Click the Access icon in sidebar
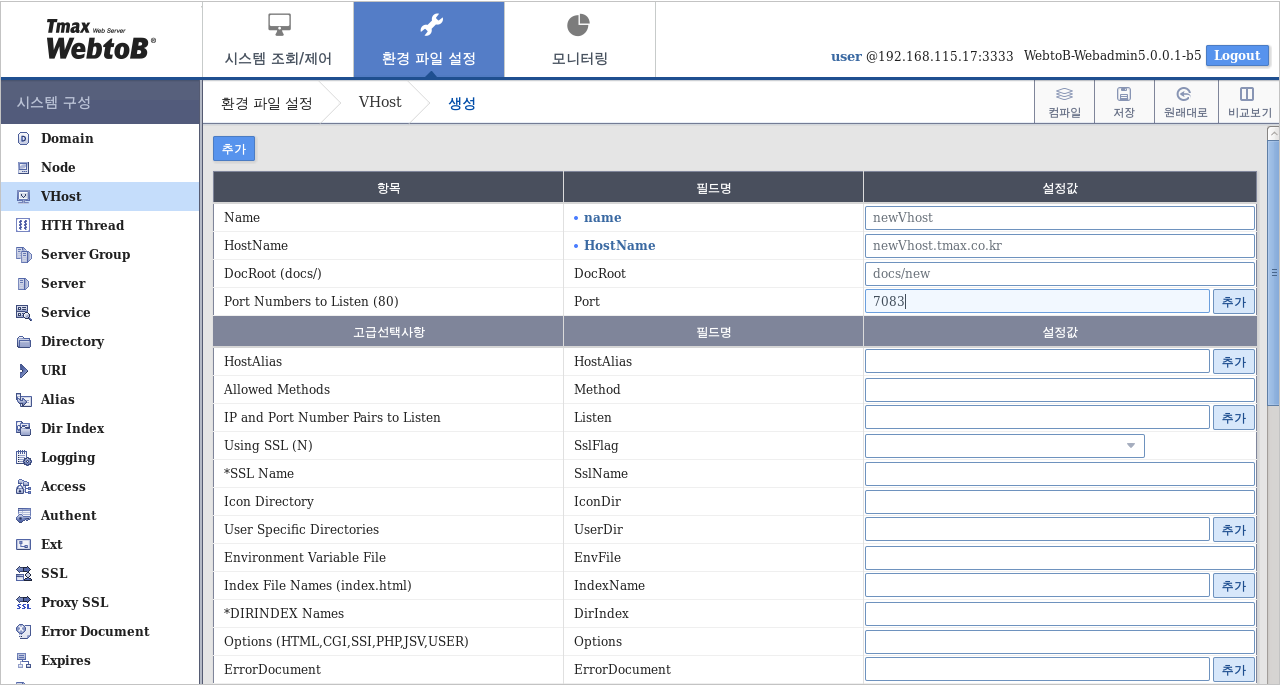The width and height of the screenshot is (1282, 690). 23,487
